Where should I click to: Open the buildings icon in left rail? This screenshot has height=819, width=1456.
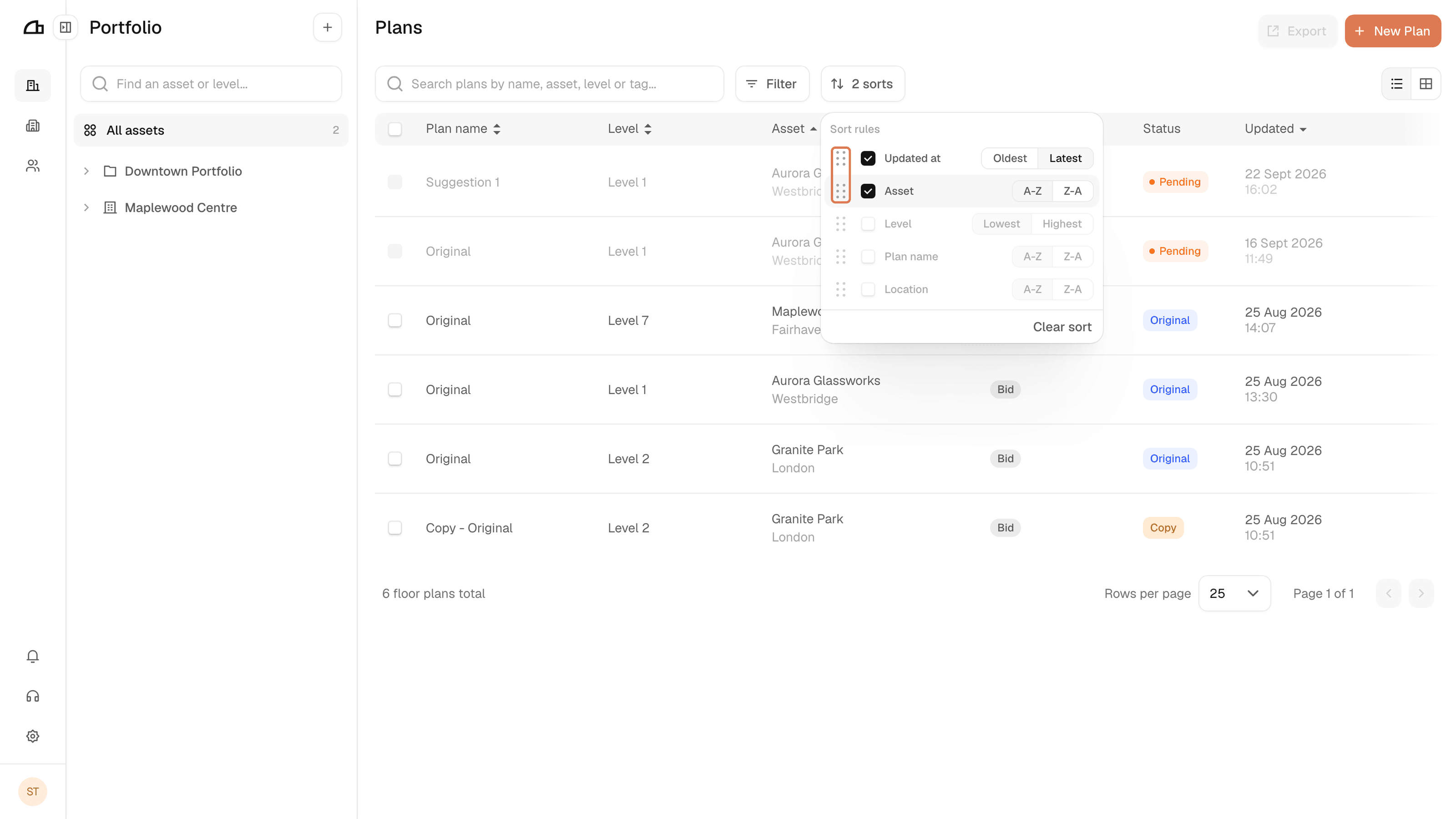tap(33, 86)
